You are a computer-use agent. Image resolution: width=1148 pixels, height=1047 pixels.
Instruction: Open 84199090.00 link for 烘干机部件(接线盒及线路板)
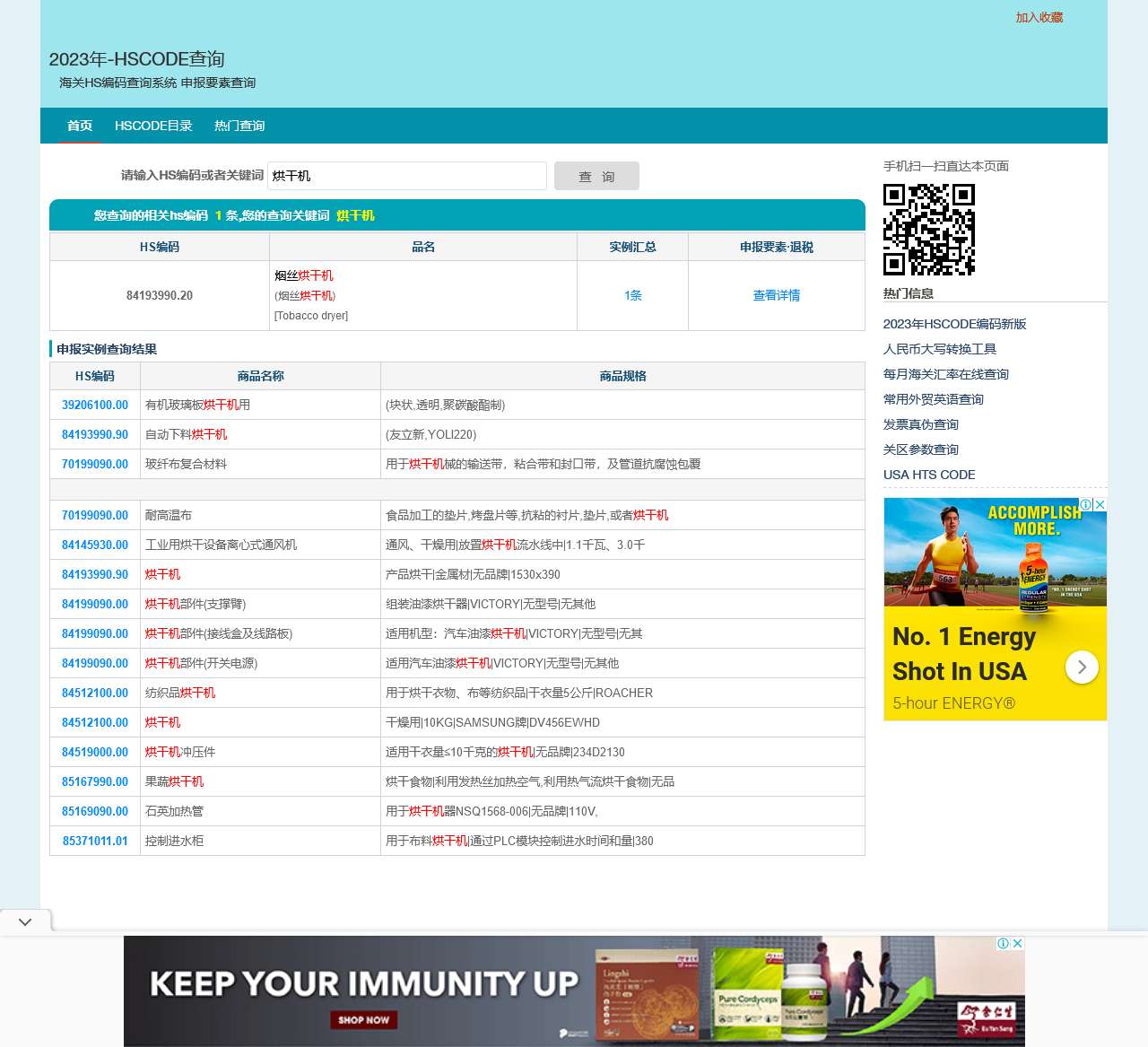pyautogui.click(x=95, y=633)
